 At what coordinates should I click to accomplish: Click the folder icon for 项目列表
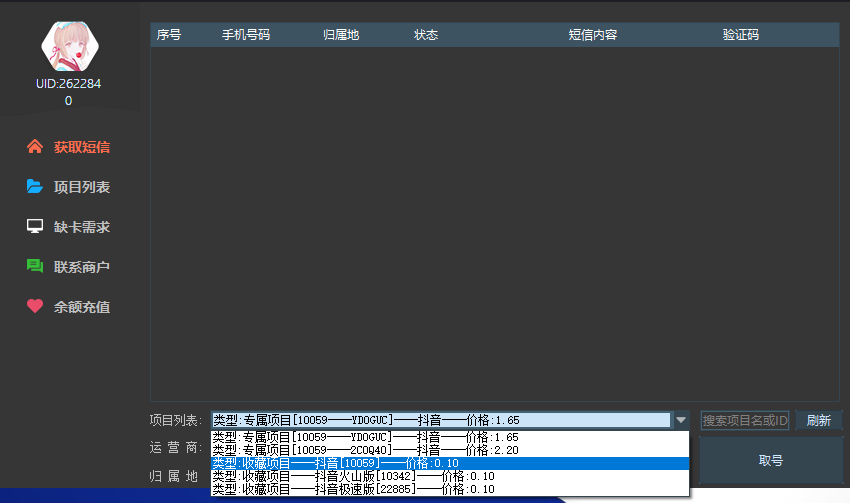coord(35,187)
